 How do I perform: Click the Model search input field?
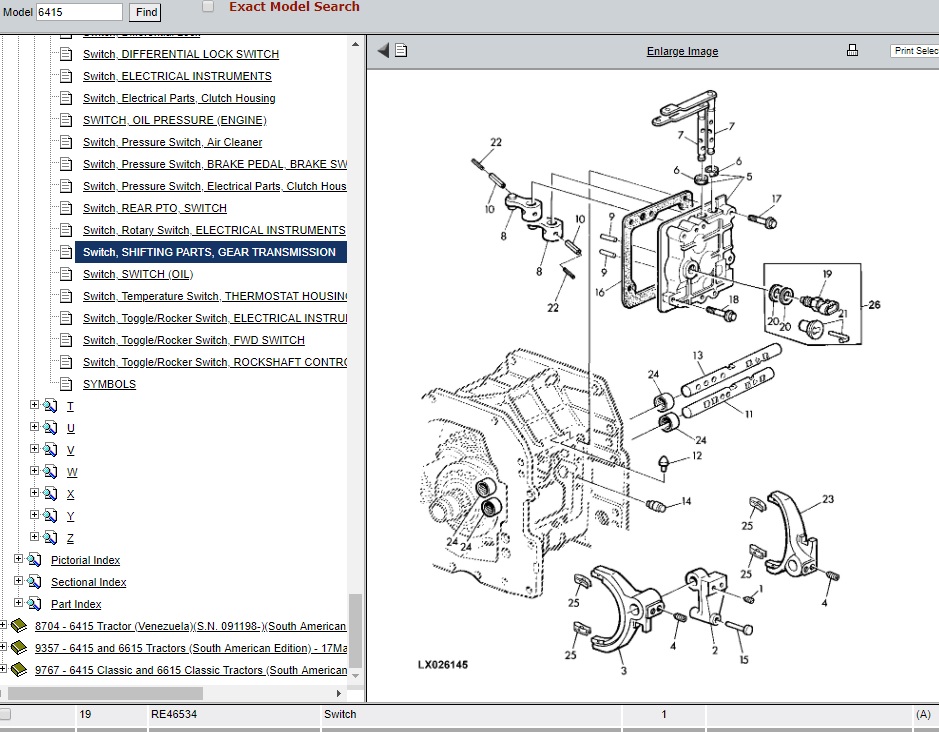[79, 12]
